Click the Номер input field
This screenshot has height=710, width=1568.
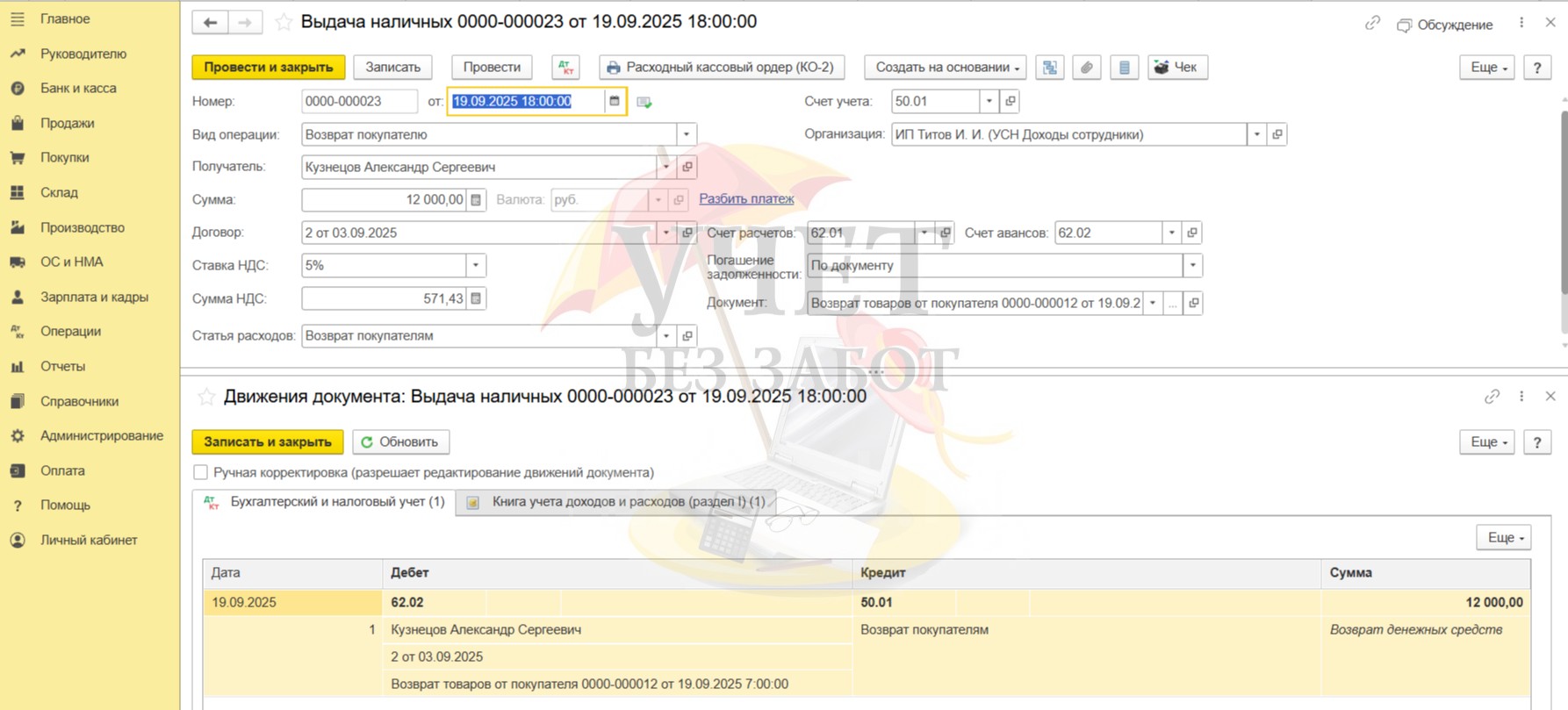(x=359, y=101)
